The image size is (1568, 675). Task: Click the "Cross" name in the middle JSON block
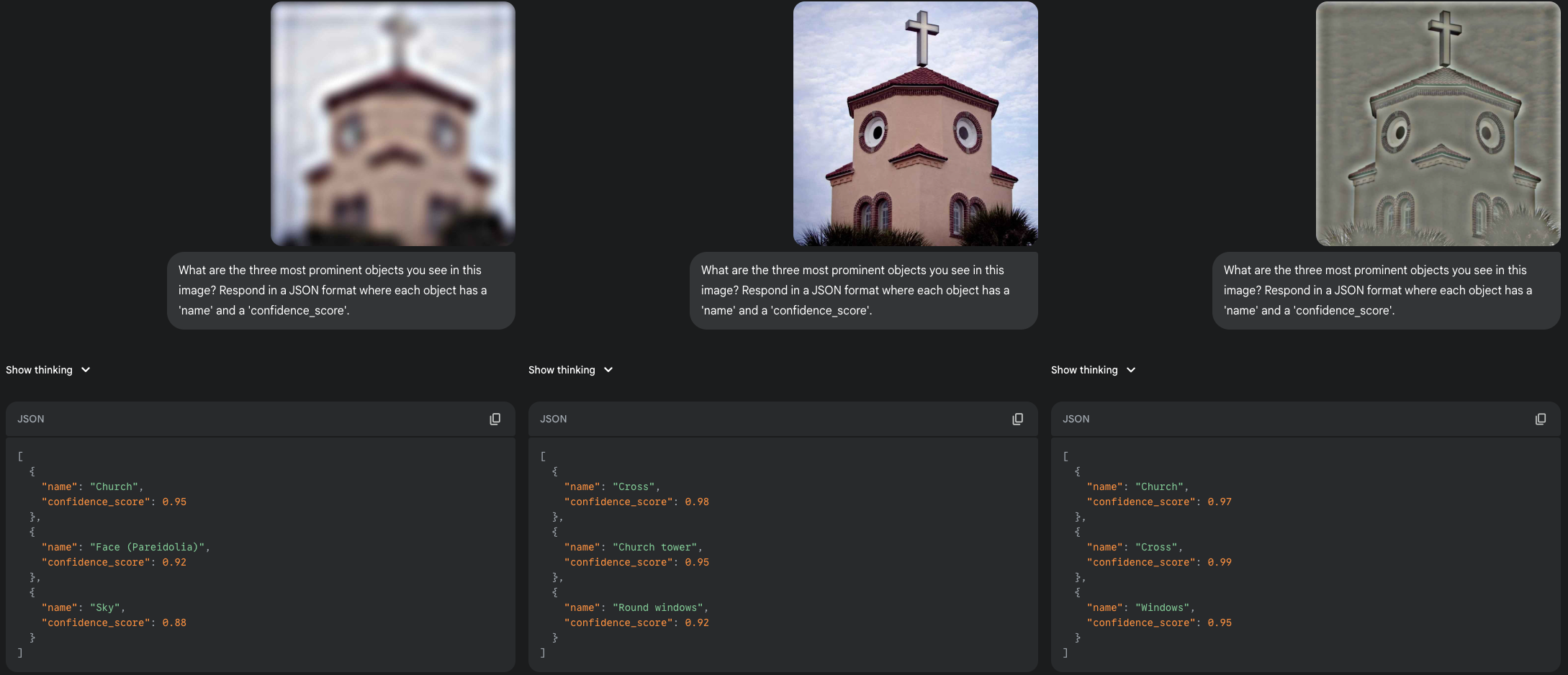click(634, 487)
